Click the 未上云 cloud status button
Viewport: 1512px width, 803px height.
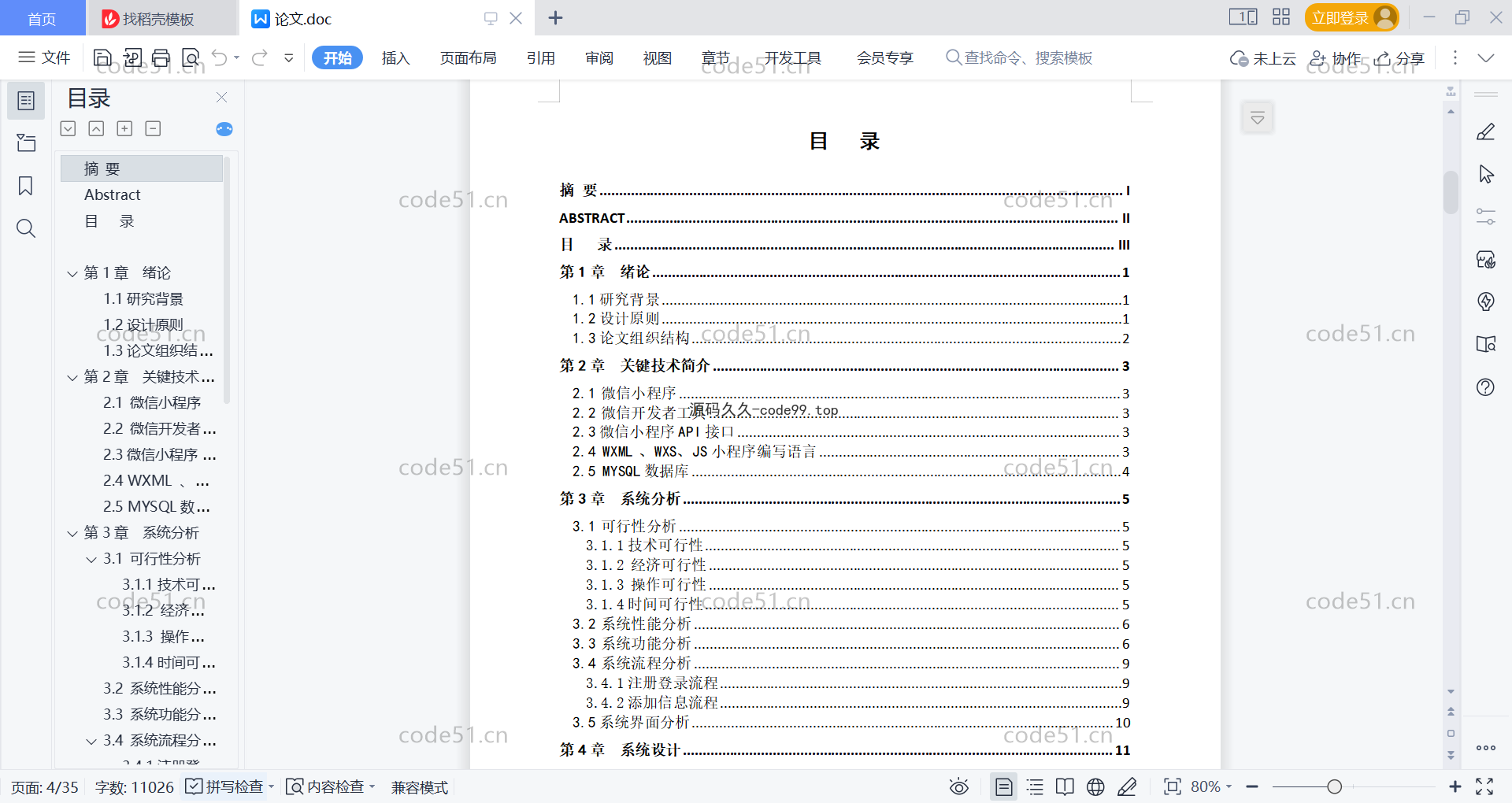1262,57
